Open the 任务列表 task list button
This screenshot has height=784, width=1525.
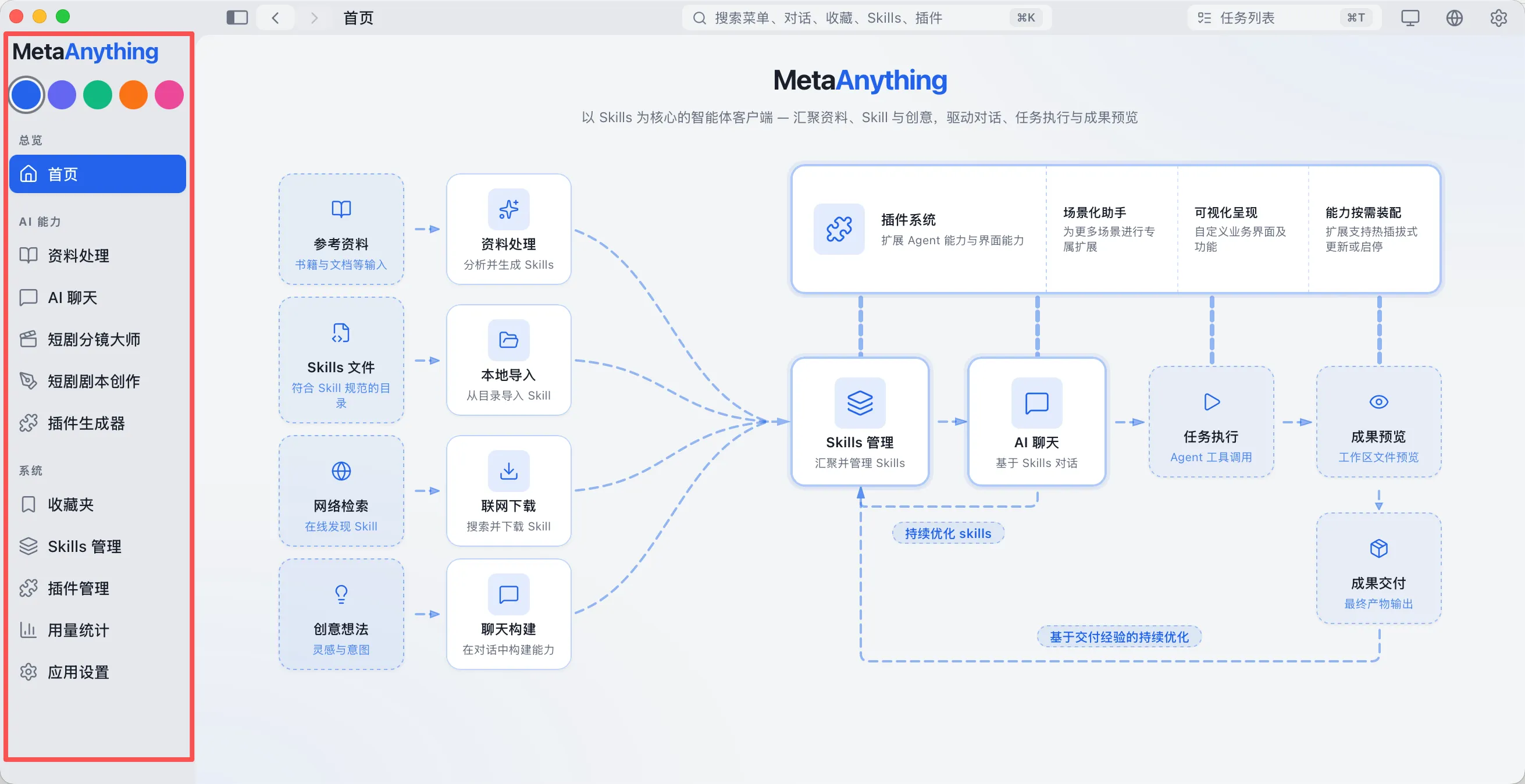pyautogui.click(x=1284, y=18)
